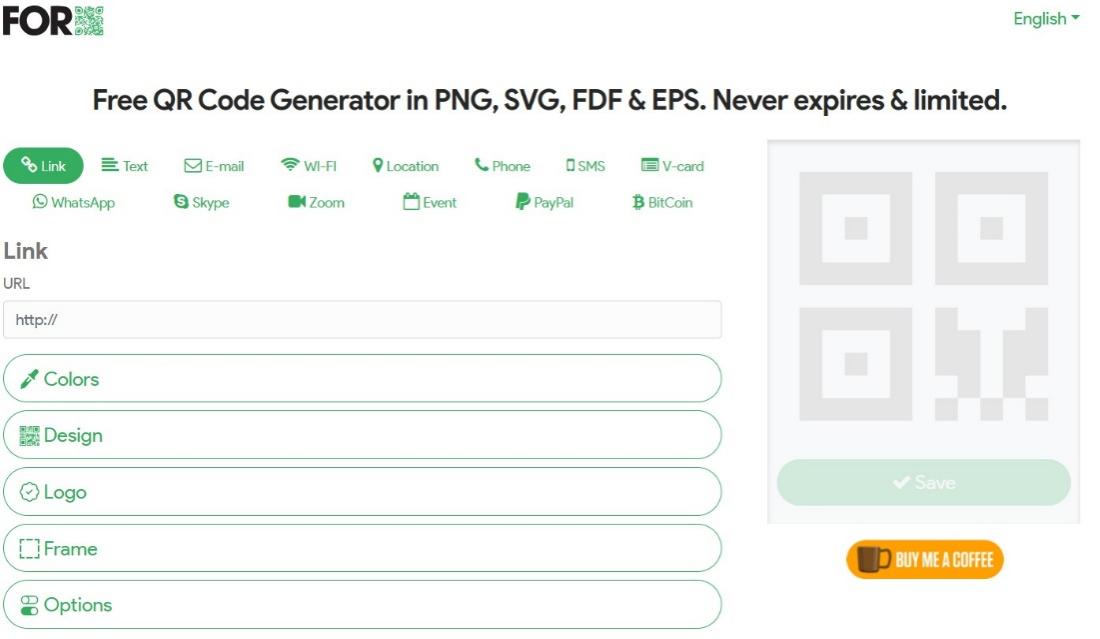This screenshot has width=1100, height=639.
Task: Expand the Options section
Action: pos(362,605)
